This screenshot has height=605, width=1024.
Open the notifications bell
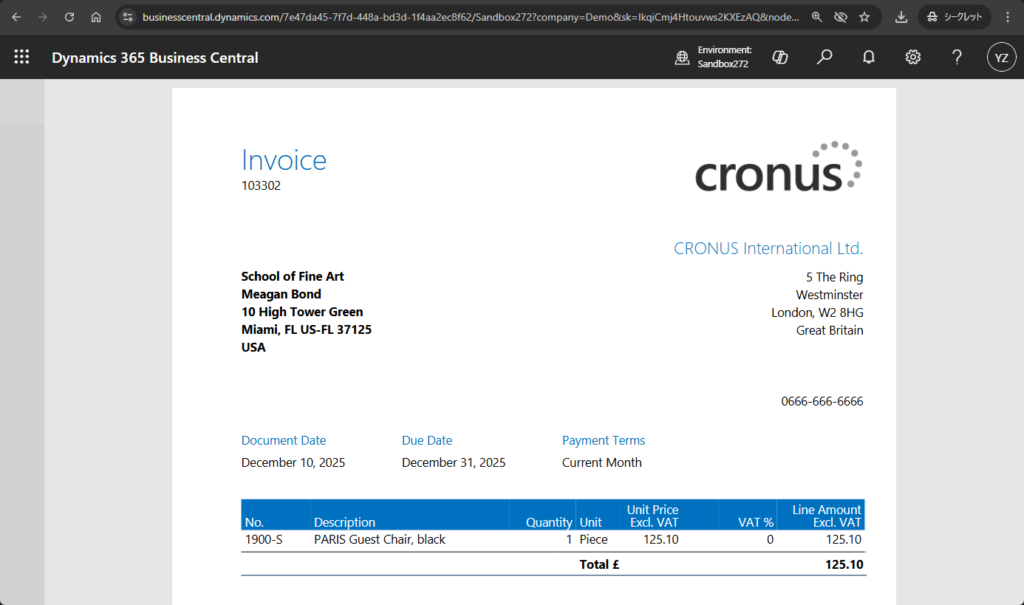pyautogui.click(x=868, y=57)
